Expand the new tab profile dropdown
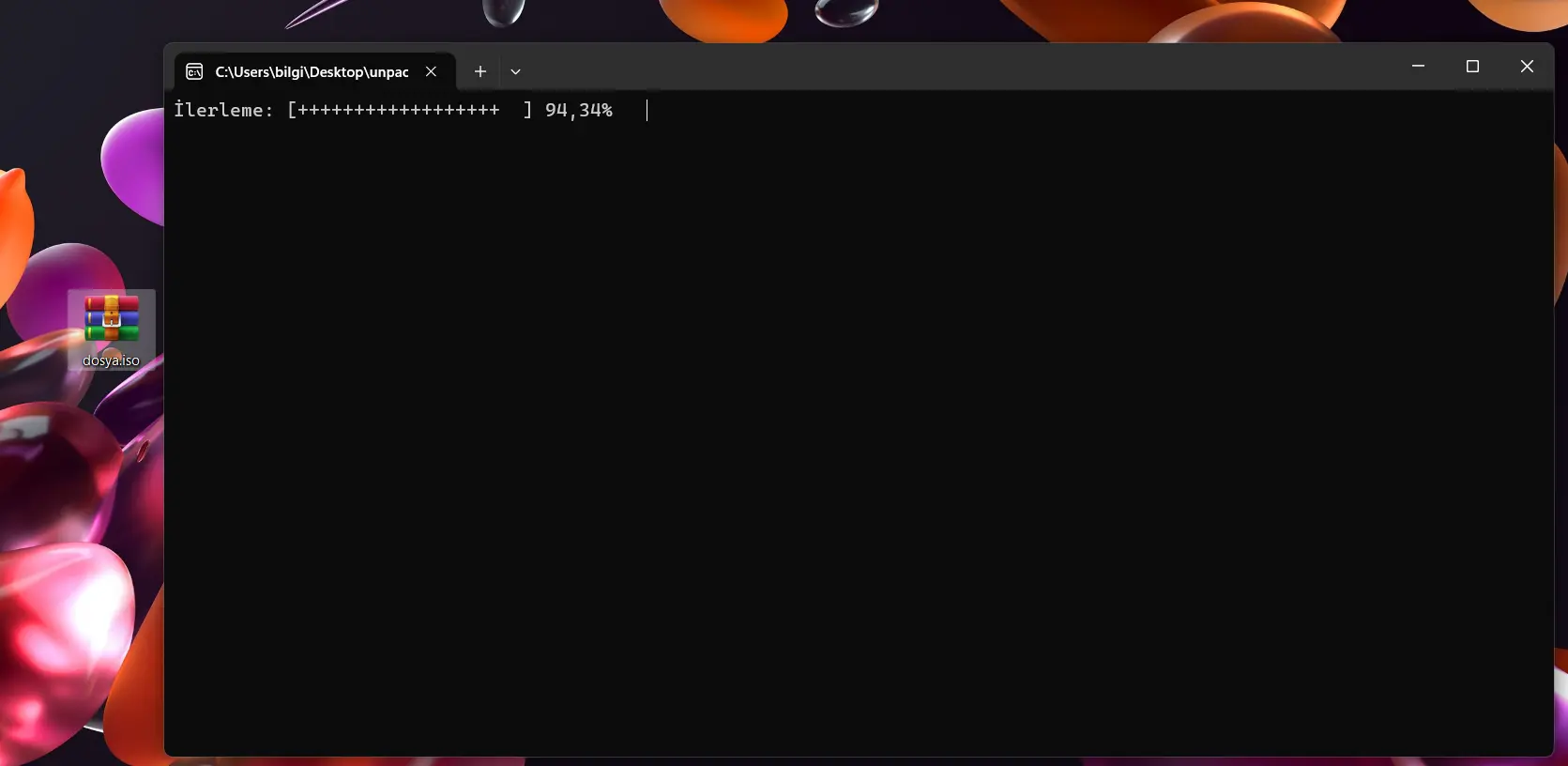The image size is (1568, 766). [515, 71]
